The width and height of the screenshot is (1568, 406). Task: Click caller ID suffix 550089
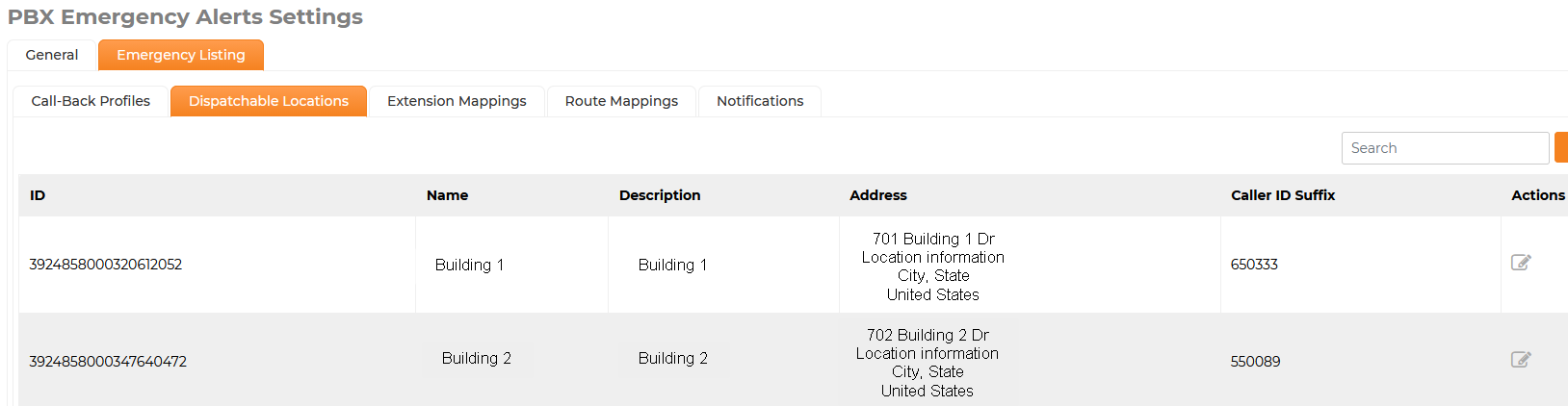pyautogui.click(x=1255, y=362)
